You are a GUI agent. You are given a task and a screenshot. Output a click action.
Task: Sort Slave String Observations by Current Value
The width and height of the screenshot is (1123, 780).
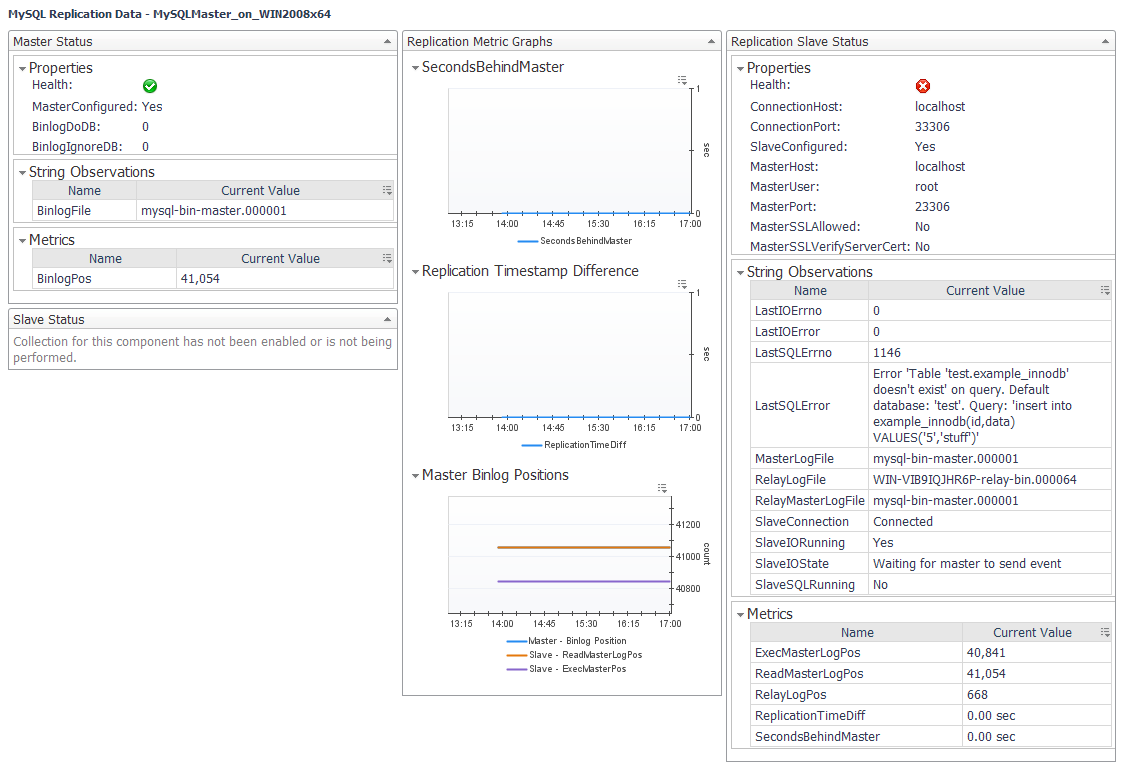click(x=985, y=291)
